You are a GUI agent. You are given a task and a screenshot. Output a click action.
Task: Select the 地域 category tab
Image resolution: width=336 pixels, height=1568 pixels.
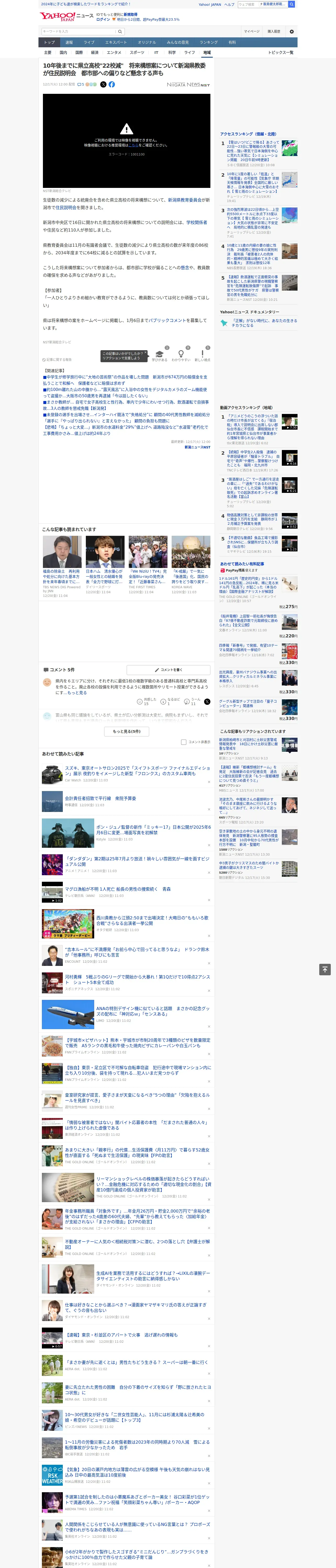tap(207, 52)
